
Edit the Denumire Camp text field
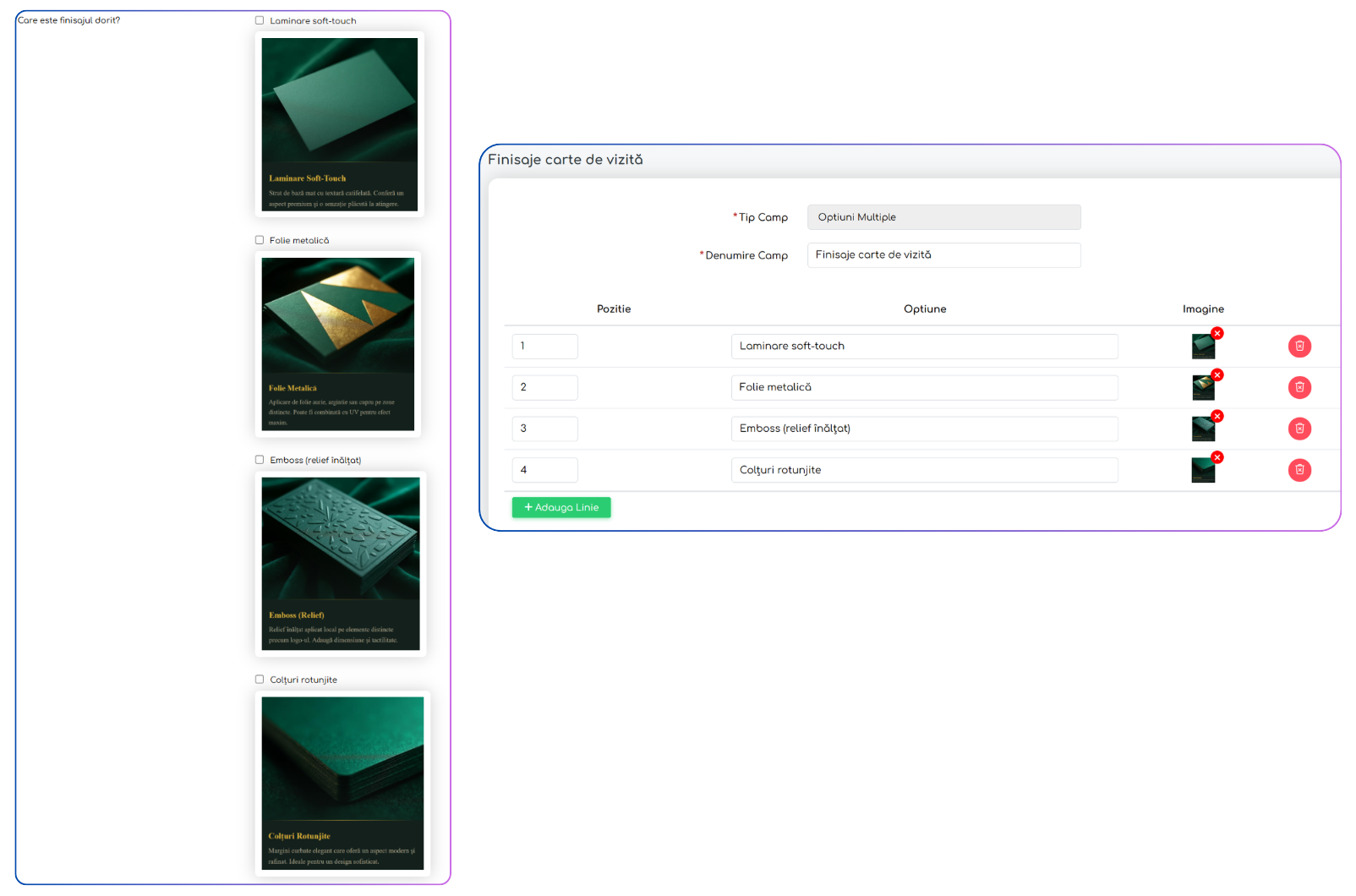point(943,255)
